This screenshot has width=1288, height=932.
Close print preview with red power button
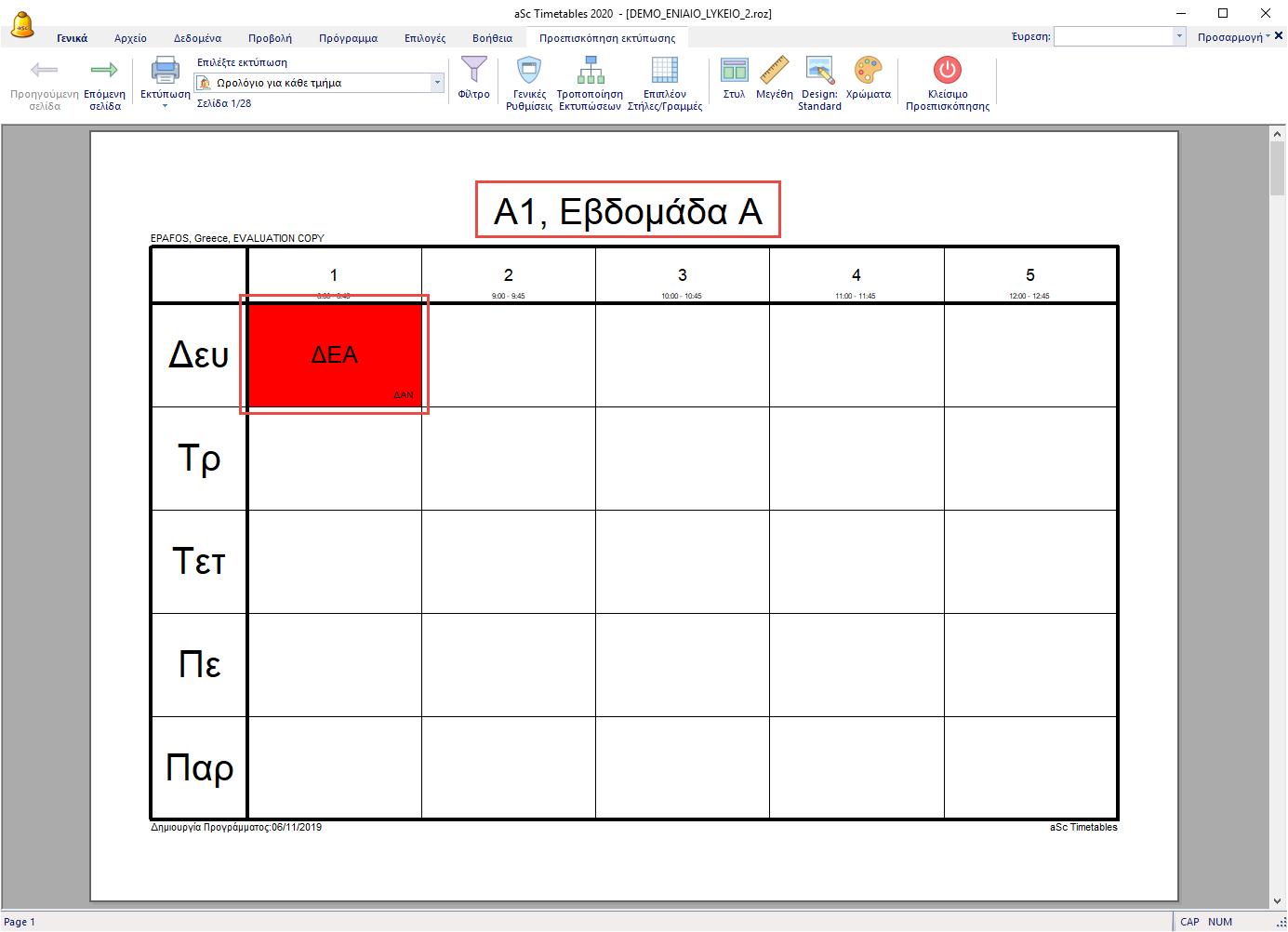(x=947, y=71)
